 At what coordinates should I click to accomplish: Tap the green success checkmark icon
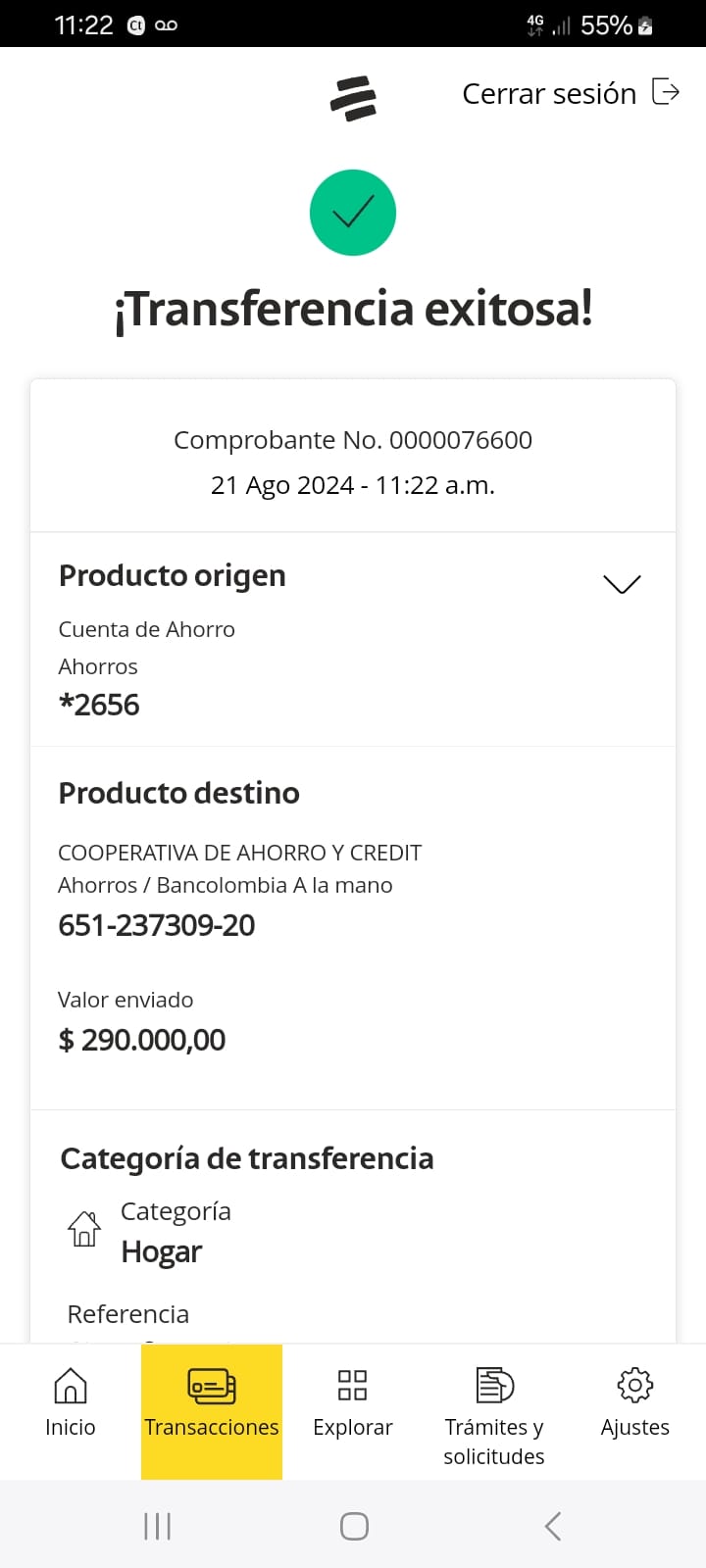click(x=353, y=213)
